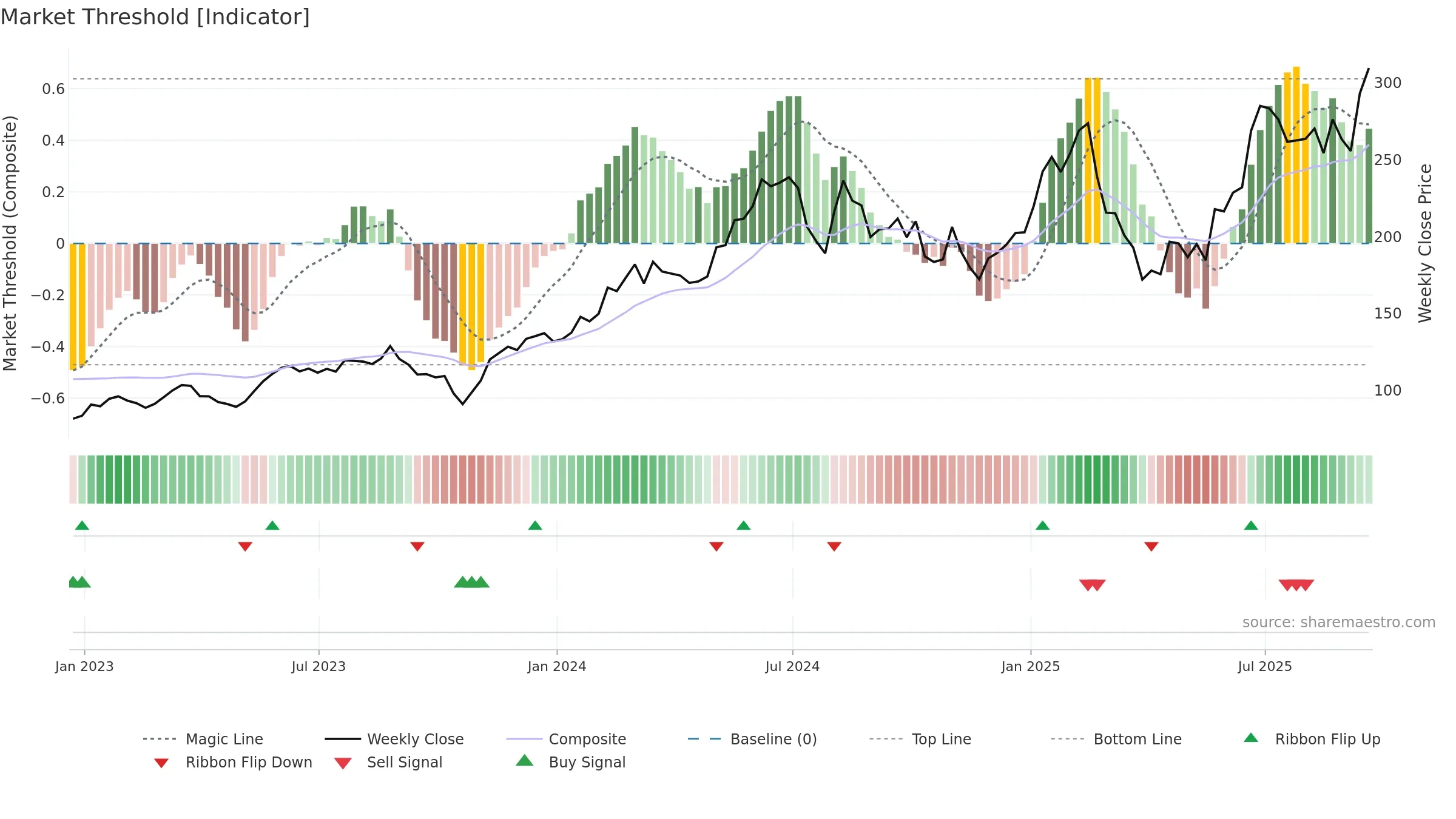
Task: Click the yellow bars at Jan 2023 bottom
Action: 78,306
